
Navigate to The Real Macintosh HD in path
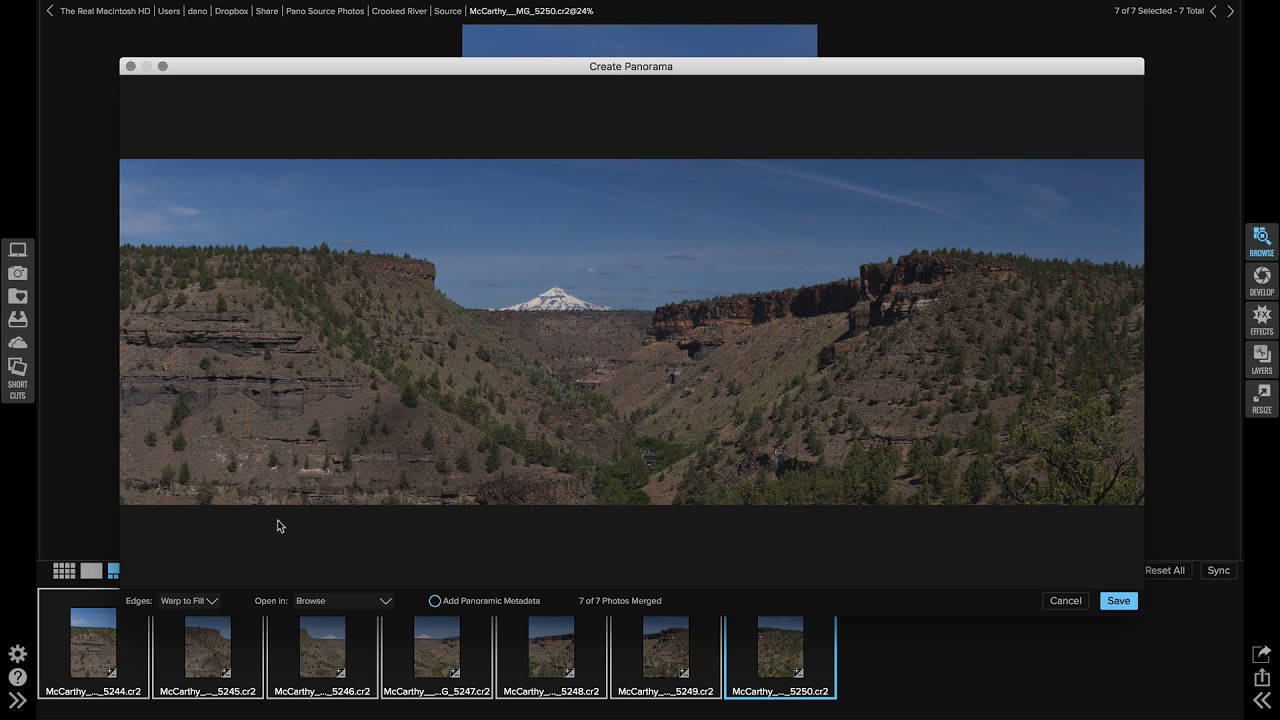point(105,11)
